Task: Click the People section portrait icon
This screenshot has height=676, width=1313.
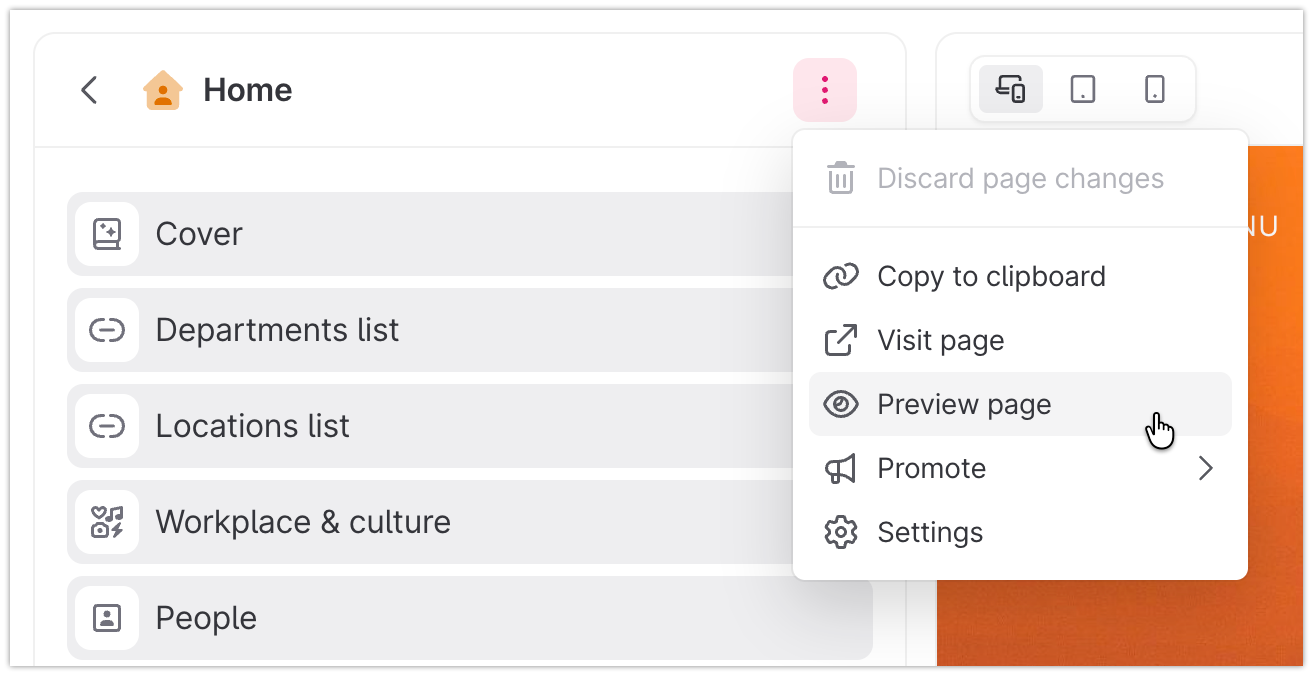Action: pos(107,618)
